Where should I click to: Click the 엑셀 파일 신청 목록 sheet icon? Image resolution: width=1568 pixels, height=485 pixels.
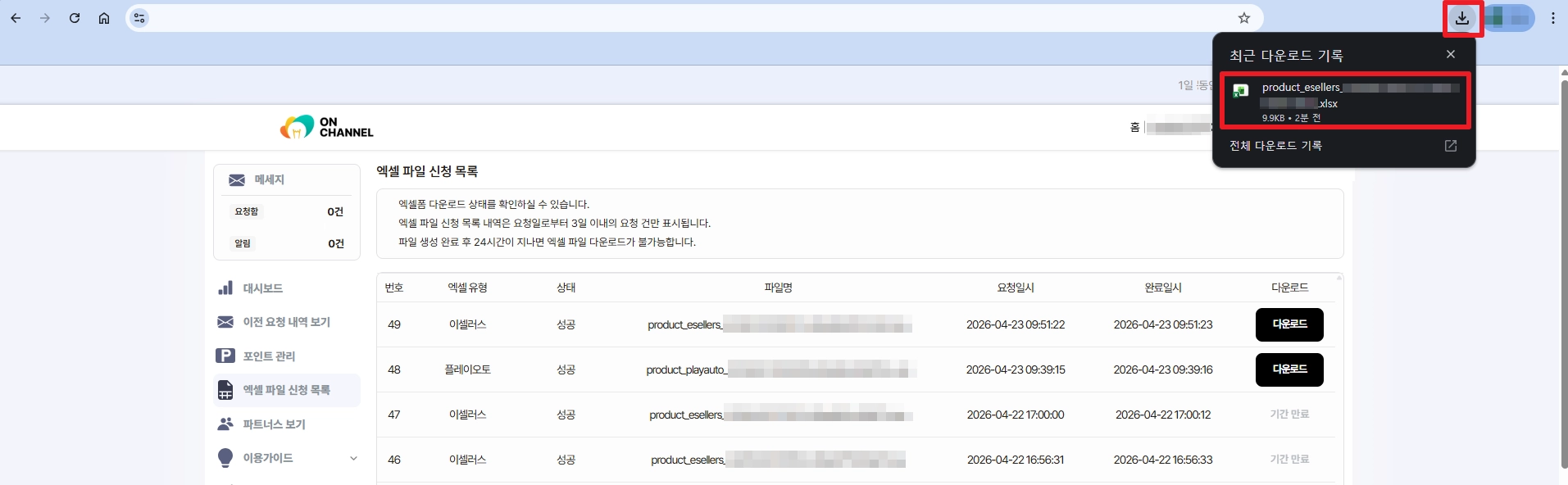click(x=225, y=390)
